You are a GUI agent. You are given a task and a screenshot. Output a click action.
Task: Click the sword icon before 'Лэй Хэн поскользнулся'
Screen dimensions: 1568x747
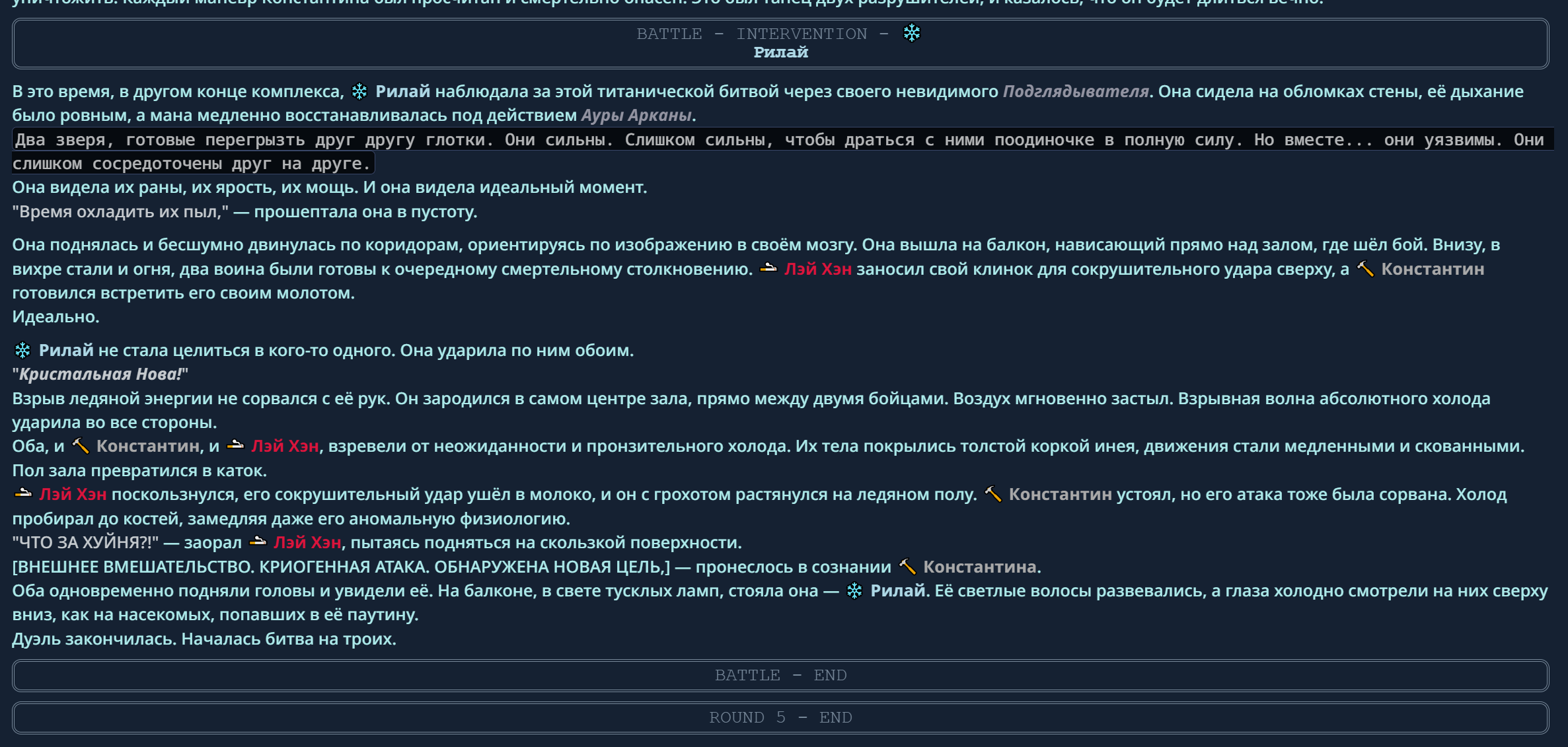tap(23, 494)
